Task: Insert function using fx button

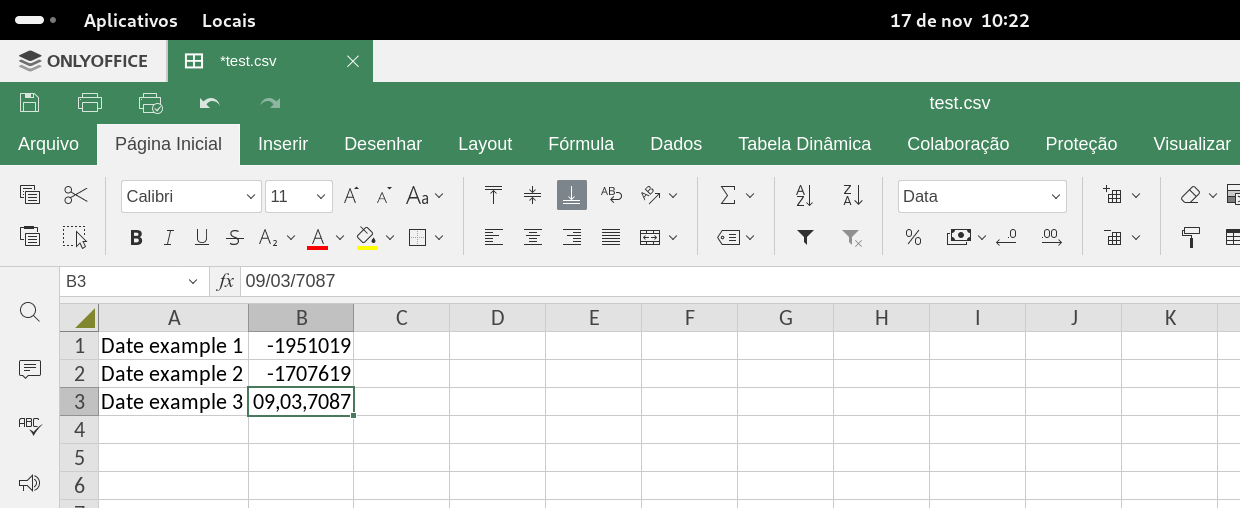Action: 226,282
